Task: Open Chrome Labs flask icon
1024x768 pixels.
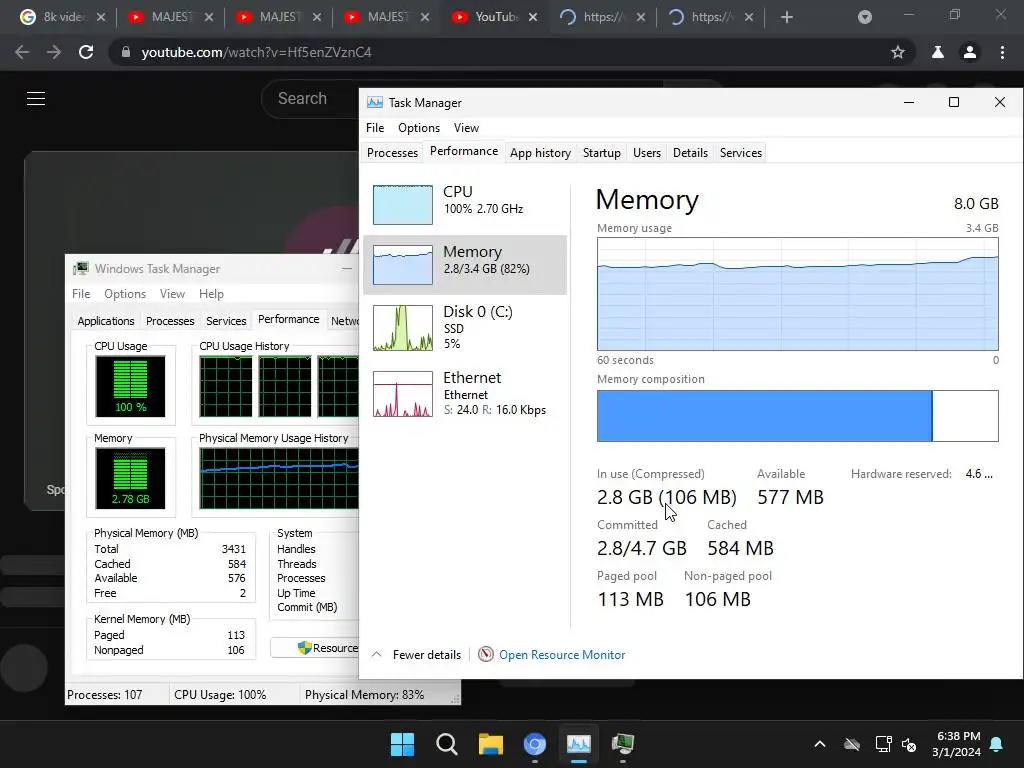Action: tap(938, 52)
